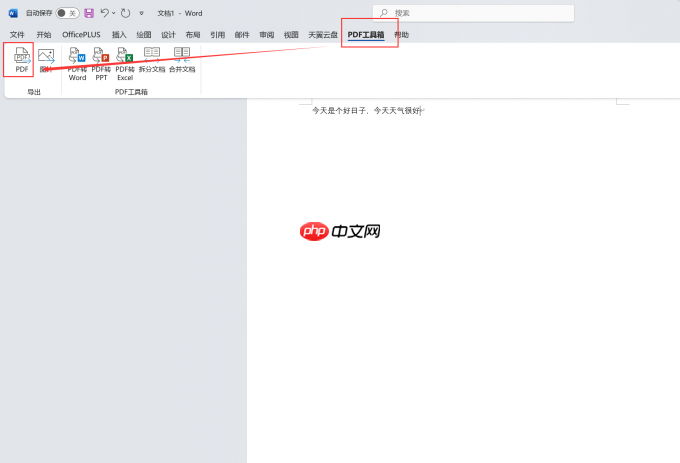Select the PDF工具箱 tab
The height and width of the screenshot is (463, 680).
coord(366,35)
